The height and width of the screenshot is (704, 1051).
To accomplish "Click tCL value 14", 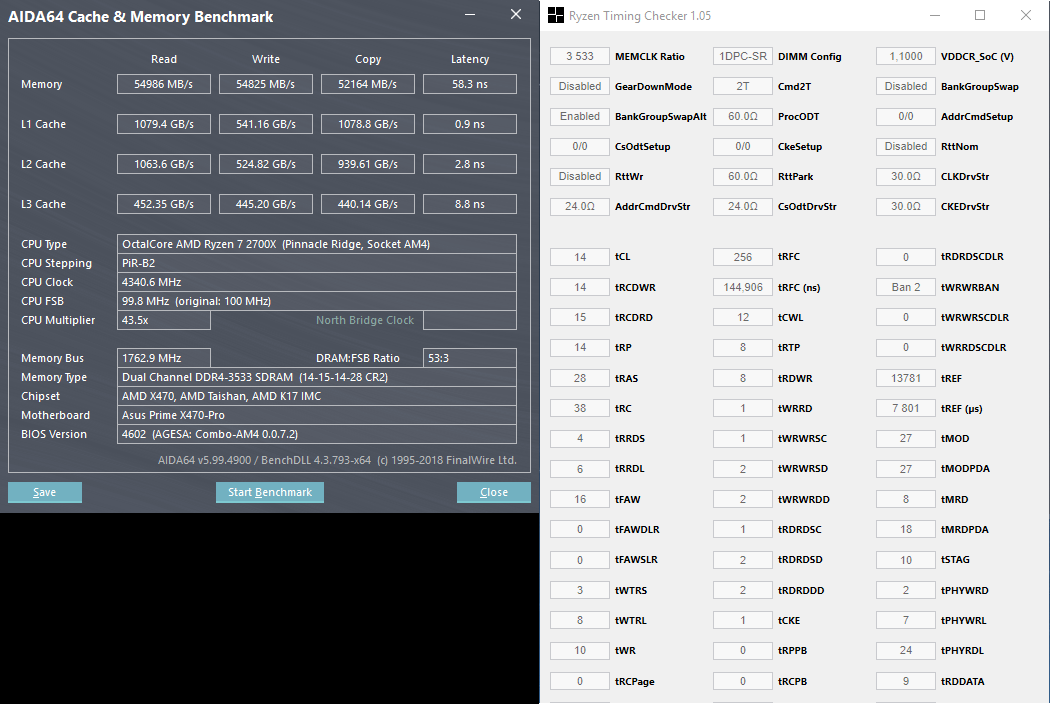I will [580, 257].
